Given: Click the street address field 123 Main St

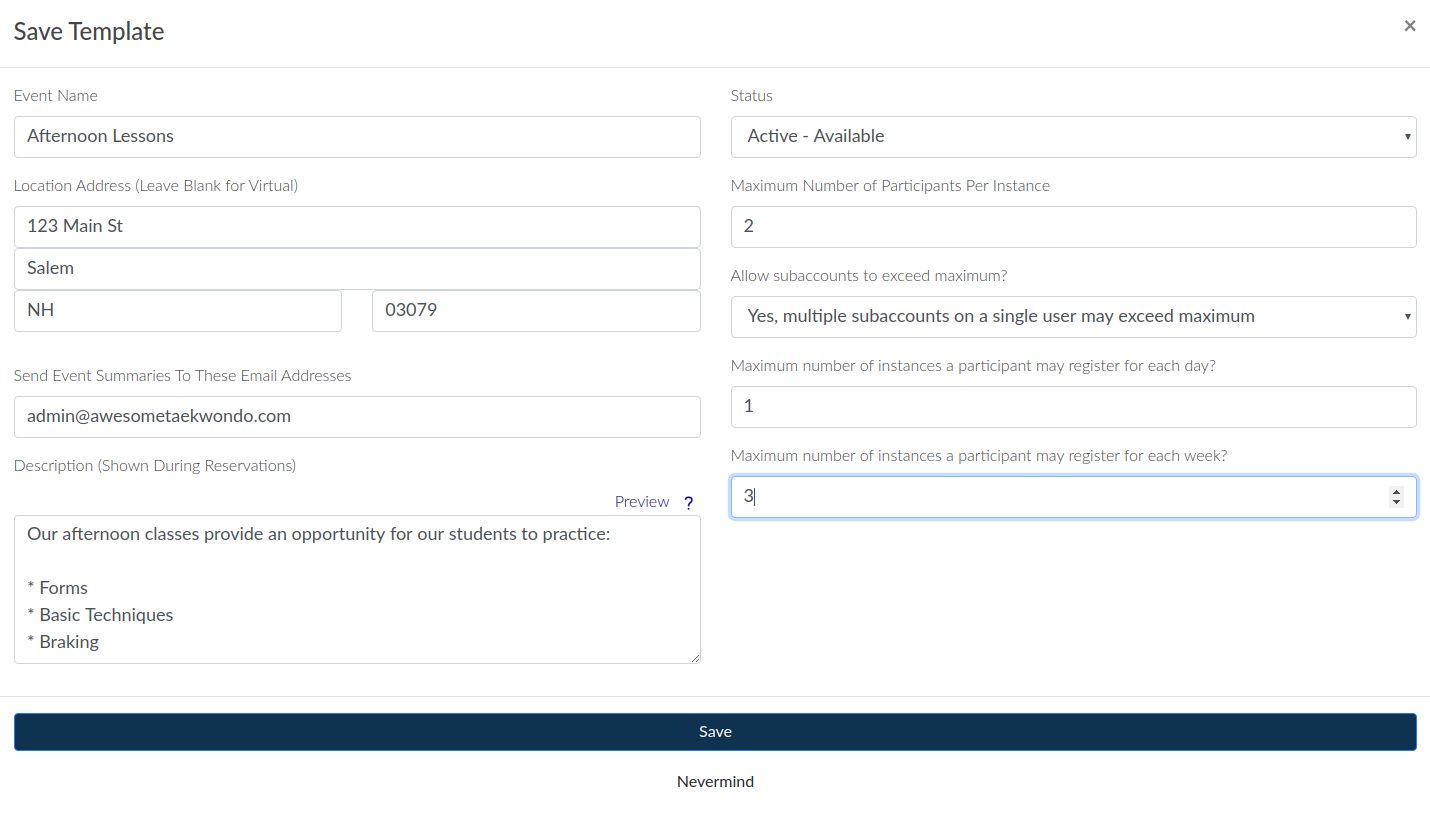Looking at the screenshot, I should (x=357, y=227).
